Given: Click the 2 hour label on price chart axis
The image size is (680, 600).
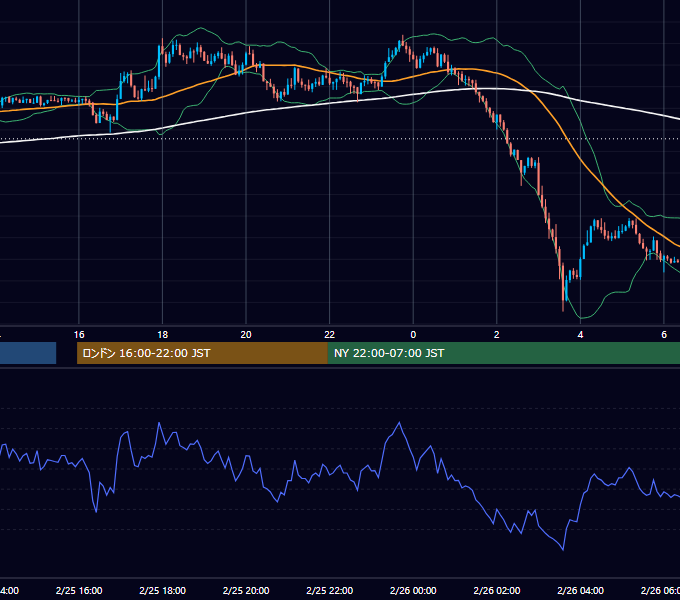Looking at the screenshot, I should coord(497,335).
